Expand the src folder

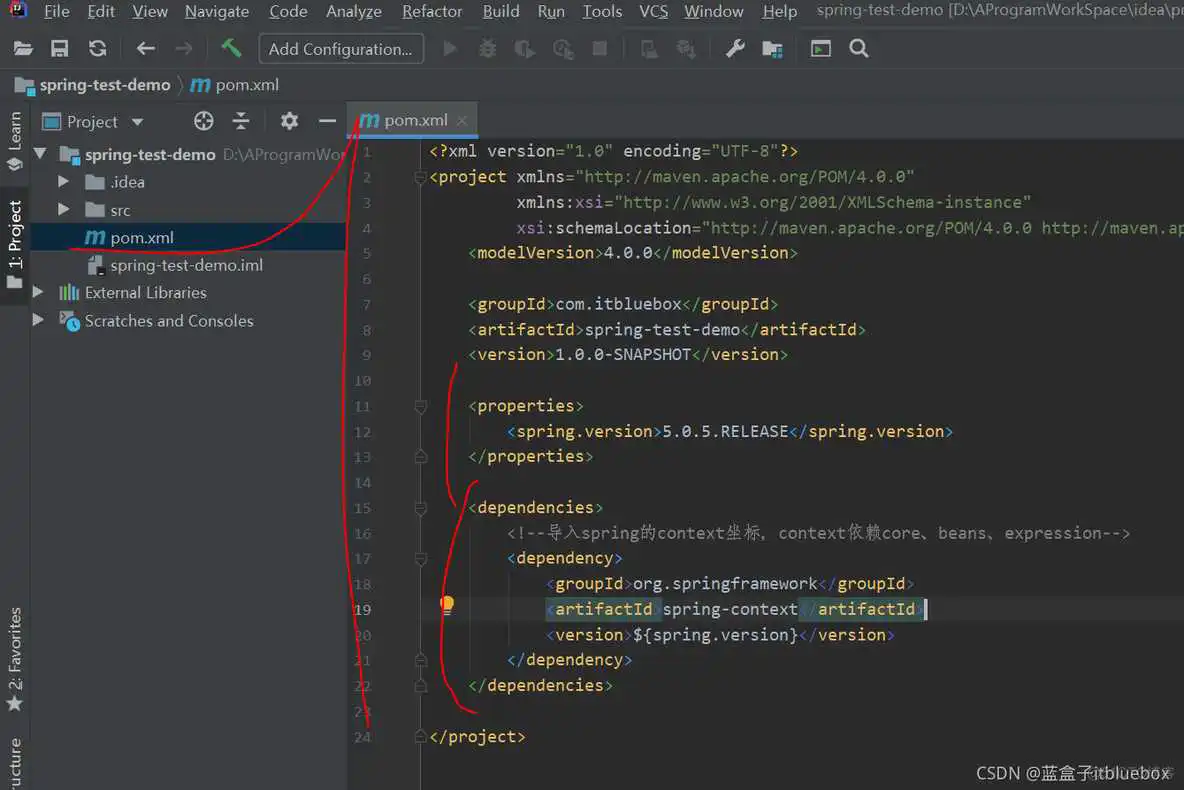coord(63,209)
